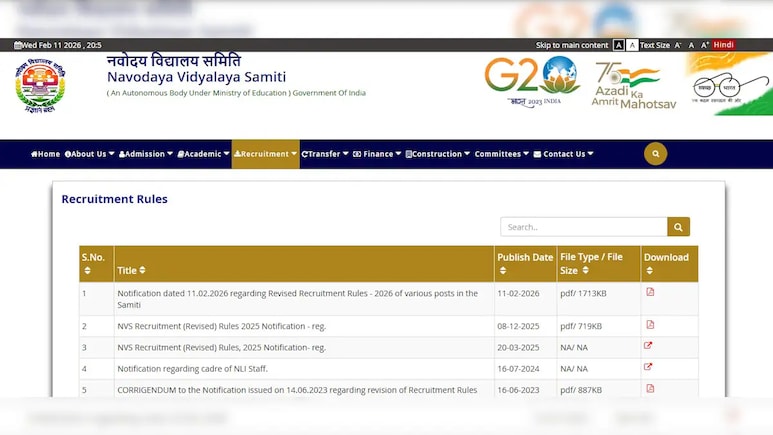Image resolution: width=773 pixels, height=435 pixels.
Task: Click the Recruitment Rules heading
Action: click(114, 199)
